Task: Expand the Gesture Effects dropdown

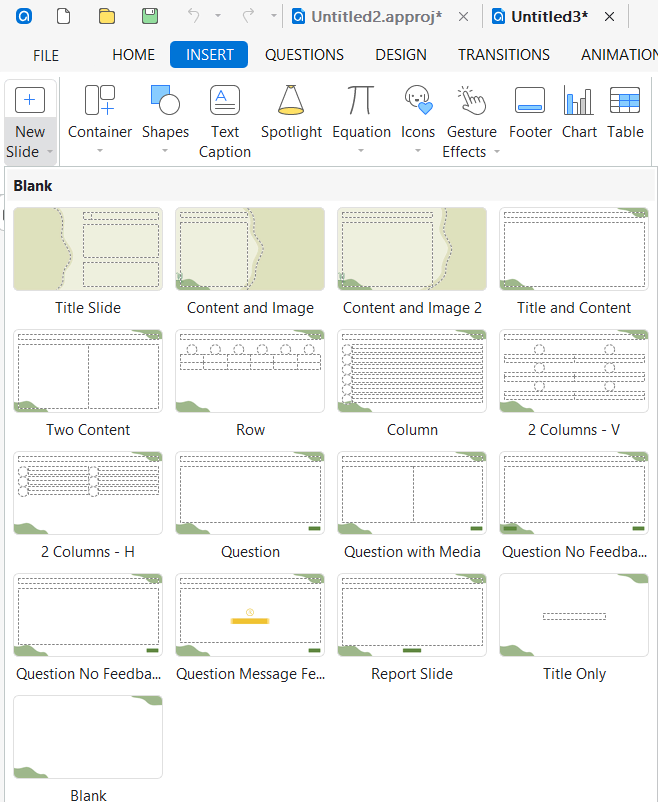Action: coord(497,152)
